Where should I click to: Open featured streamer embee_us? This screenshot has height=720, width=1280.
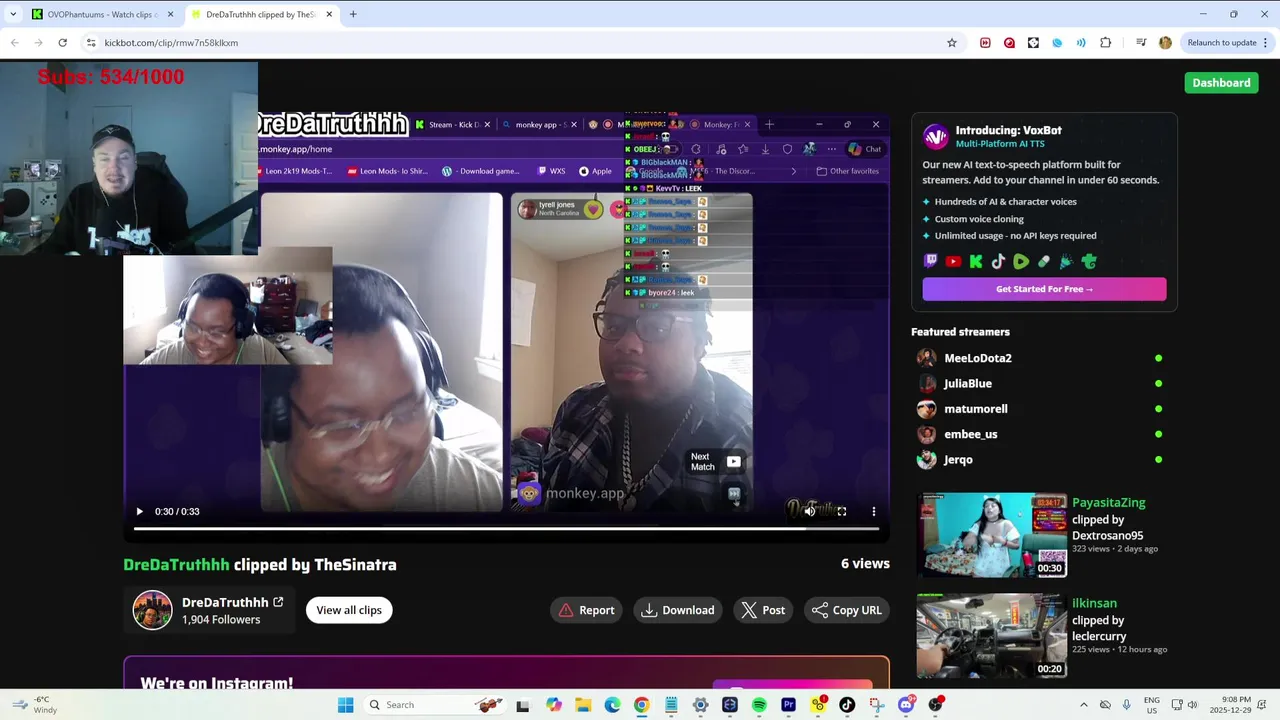point(971,434)
